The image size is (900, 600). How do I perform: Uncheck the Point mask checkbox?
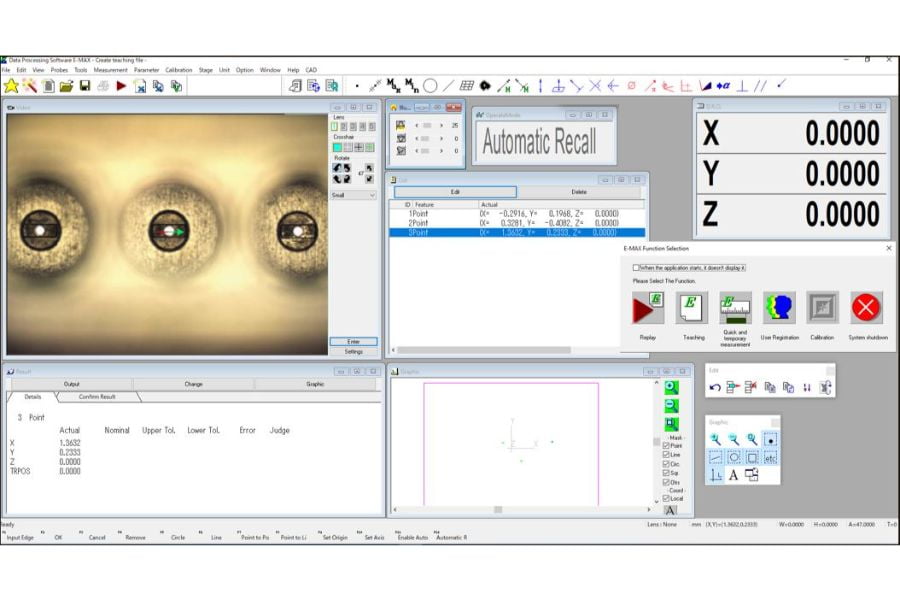click(x=667, y=445)
